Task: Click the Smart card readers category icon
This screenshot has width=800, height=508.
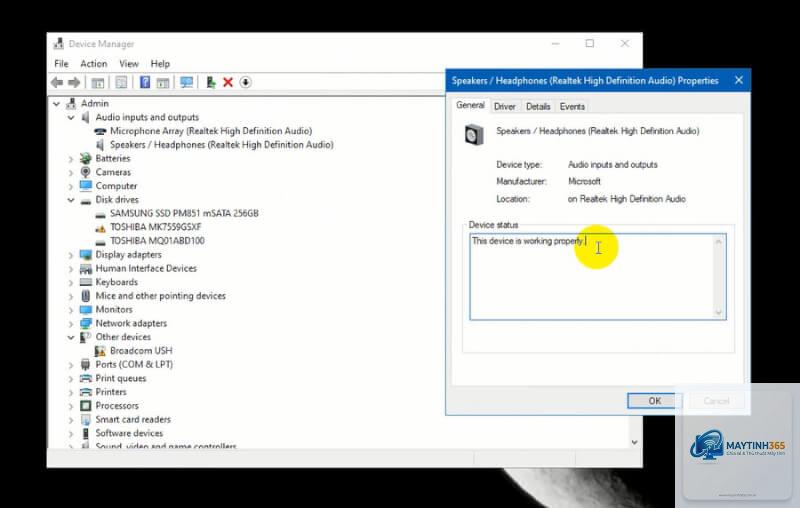Action: [86, 419]
